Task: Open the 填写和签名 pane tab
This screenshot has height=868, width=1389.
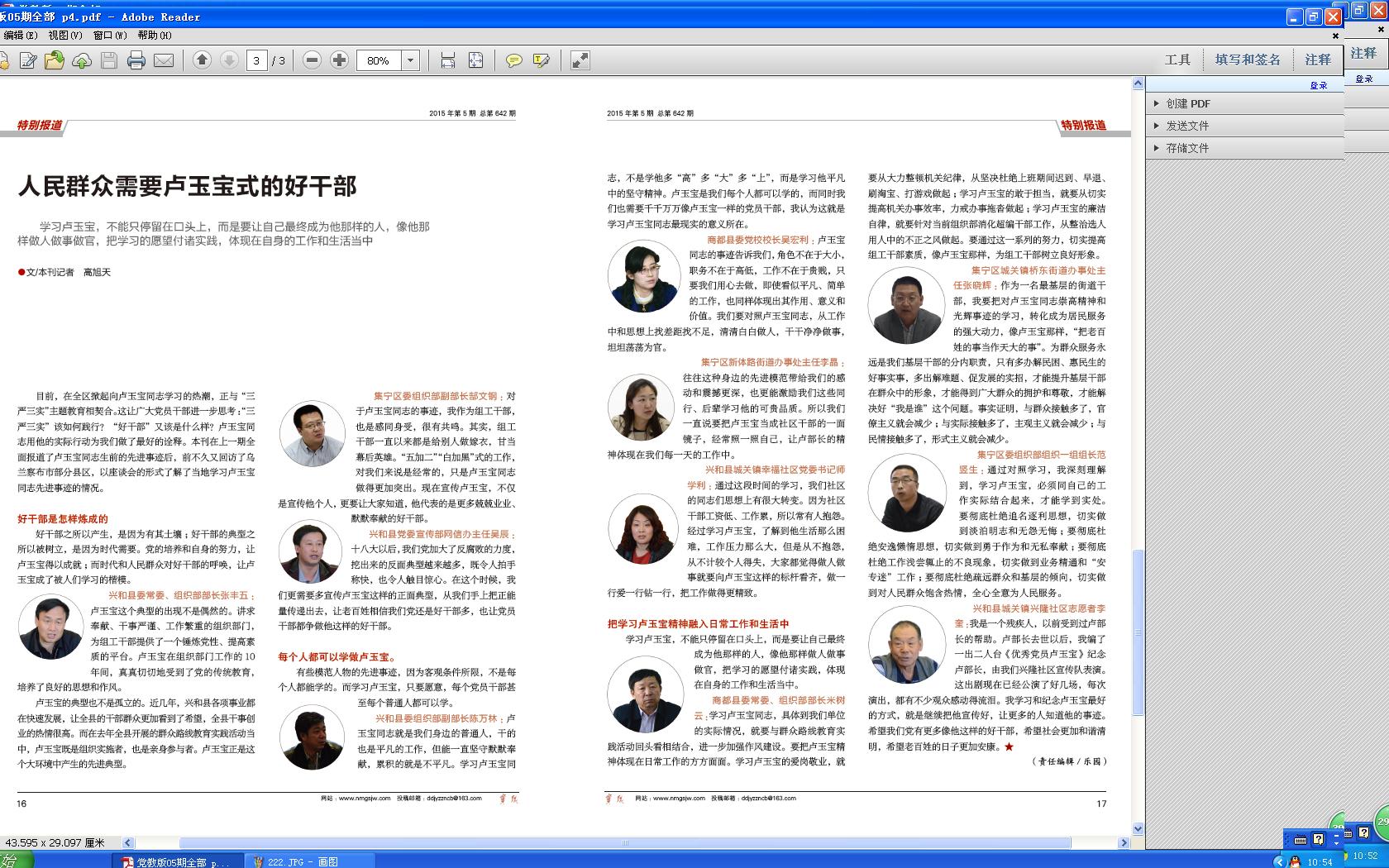Action: [x=1248, y=60]
